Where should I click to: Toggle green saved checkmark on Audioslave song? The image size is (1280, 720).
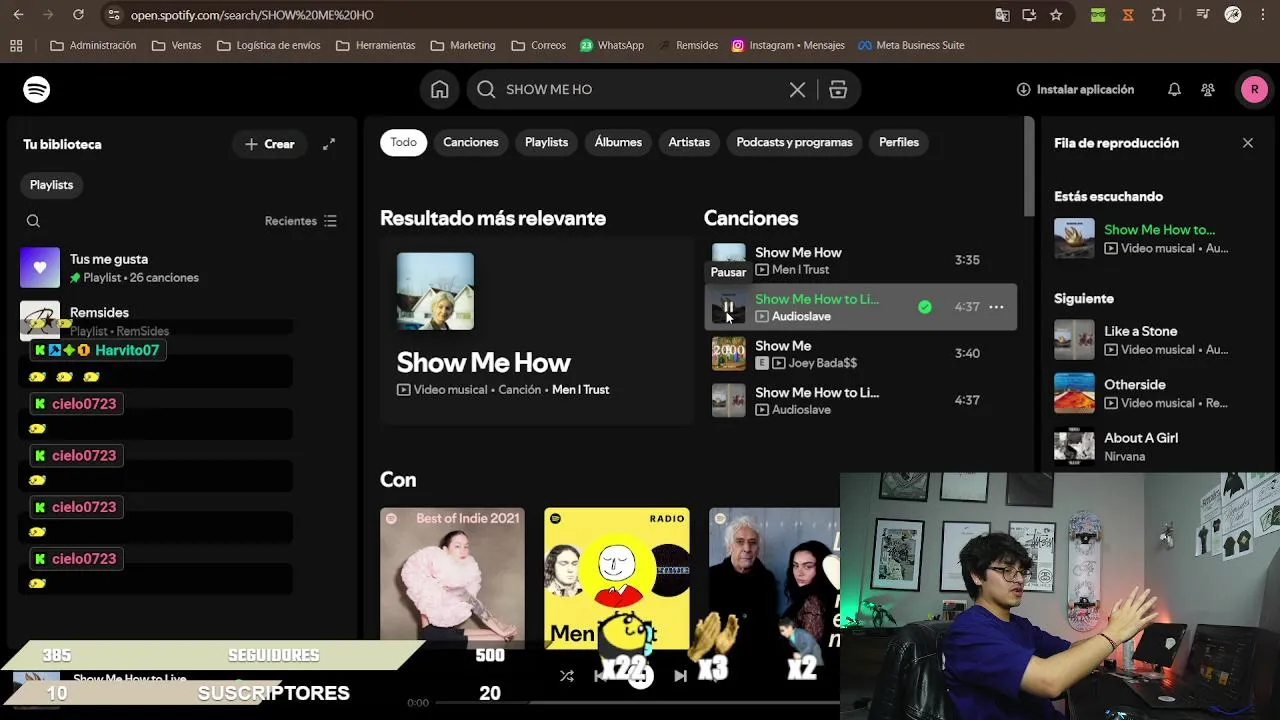925,307
